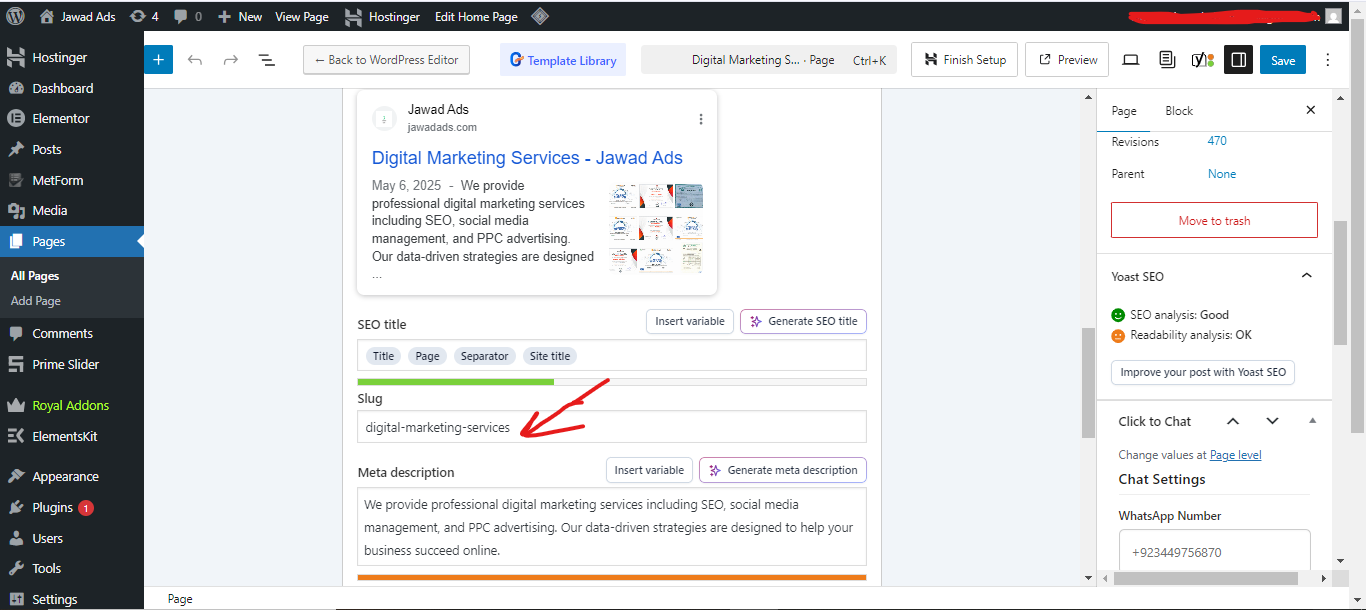Screen dimensions: 1366x610
Task: Click the laptop device preview icon
Action: (x=1131, y=60)
